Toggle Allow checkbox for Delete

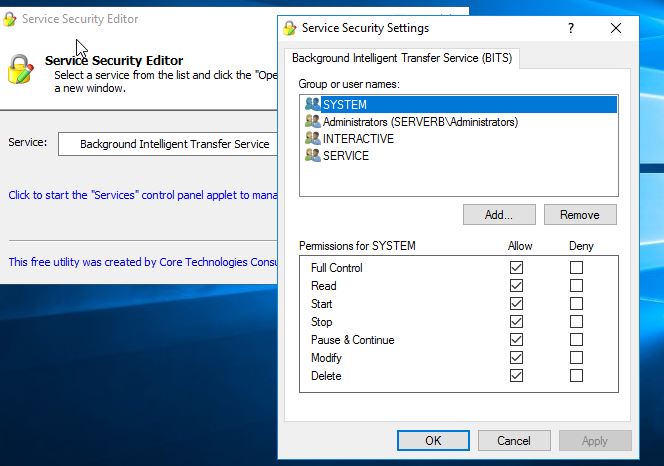(516, 376)
